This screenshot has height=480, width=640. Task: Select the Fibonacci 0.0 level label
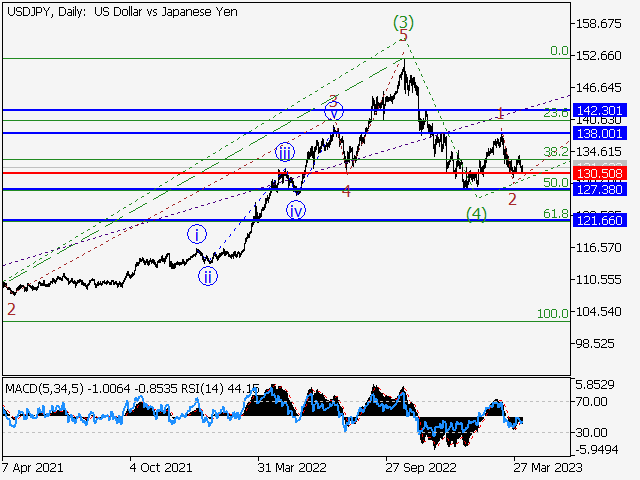tap(559, 51)
